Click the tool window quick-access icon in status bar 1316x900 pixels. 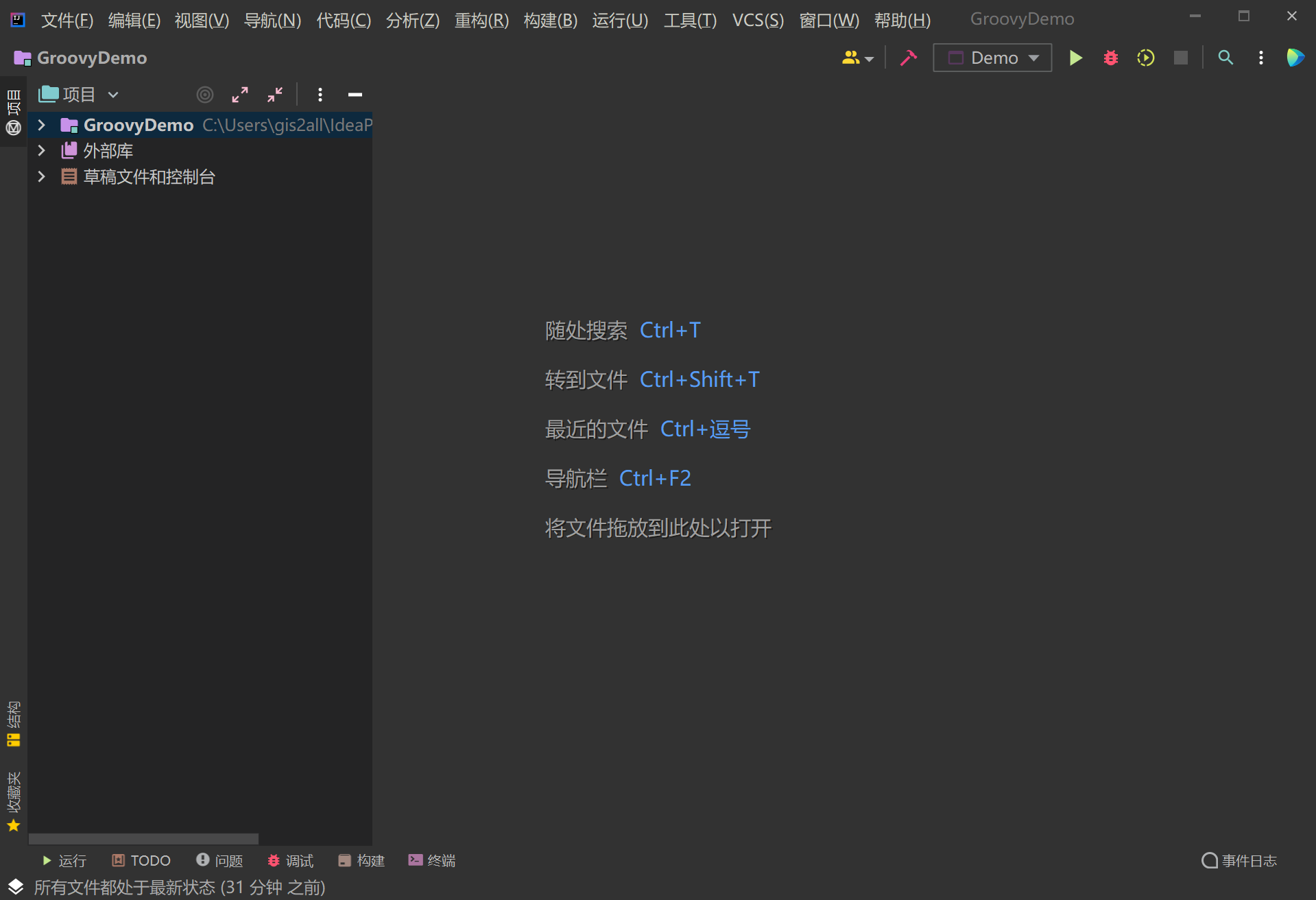pyautogui.click(x=15, y=887)
